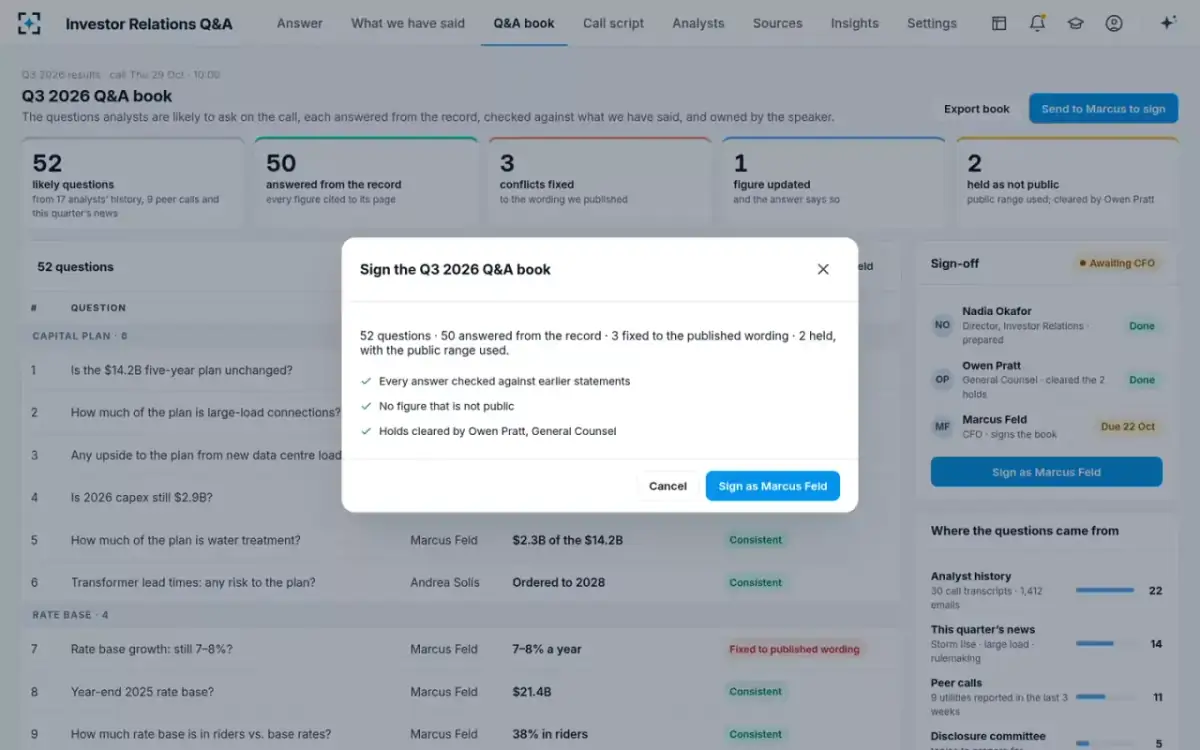Screen dimensions: 1200x750
Task: Click the OP avatar for Owen Pratt
Action: pos(942,380)
